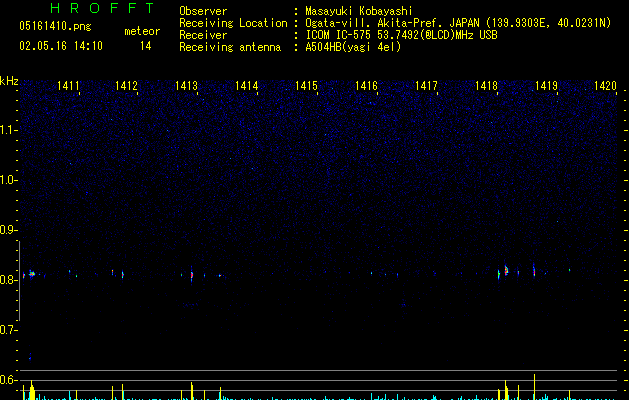This screenshot has height=400, width=629.
Task: Click the Receiving antenna label
Action: tap(230, 47)
